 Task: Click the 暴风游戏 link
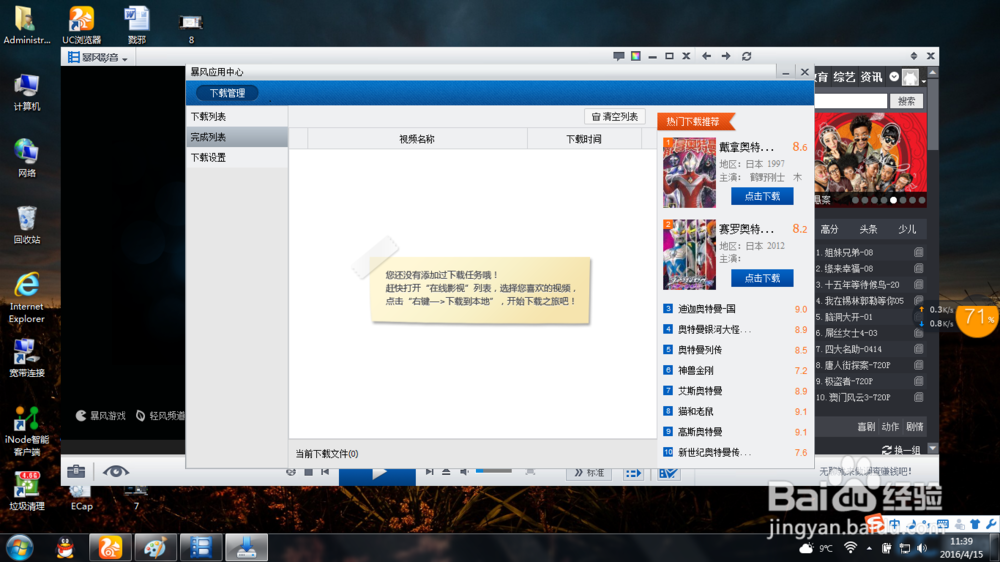pos(101,416)
